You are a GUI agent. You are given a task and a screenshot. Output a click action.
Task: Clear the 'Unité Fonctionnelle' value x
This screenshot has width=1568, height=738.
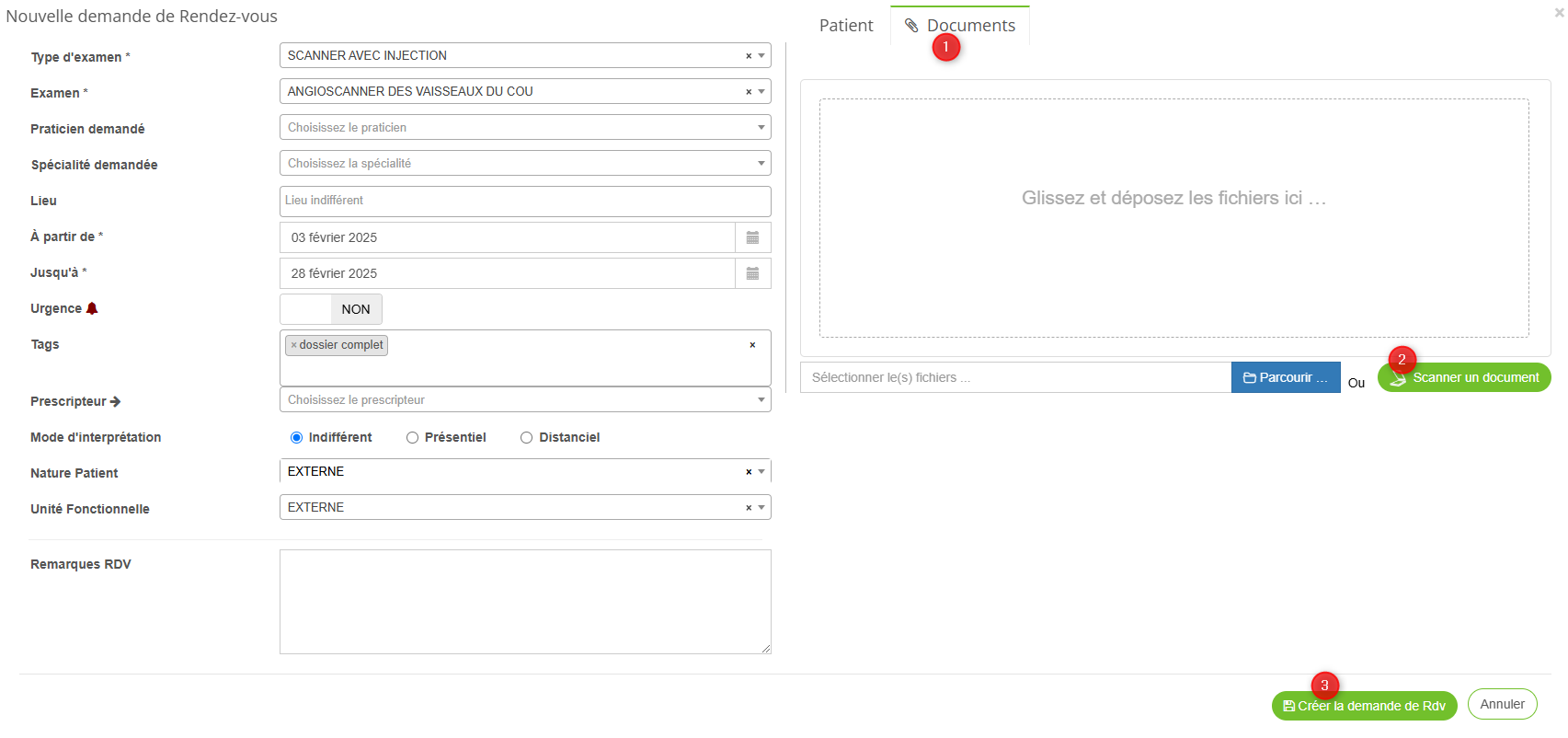[x=749, y=508]
